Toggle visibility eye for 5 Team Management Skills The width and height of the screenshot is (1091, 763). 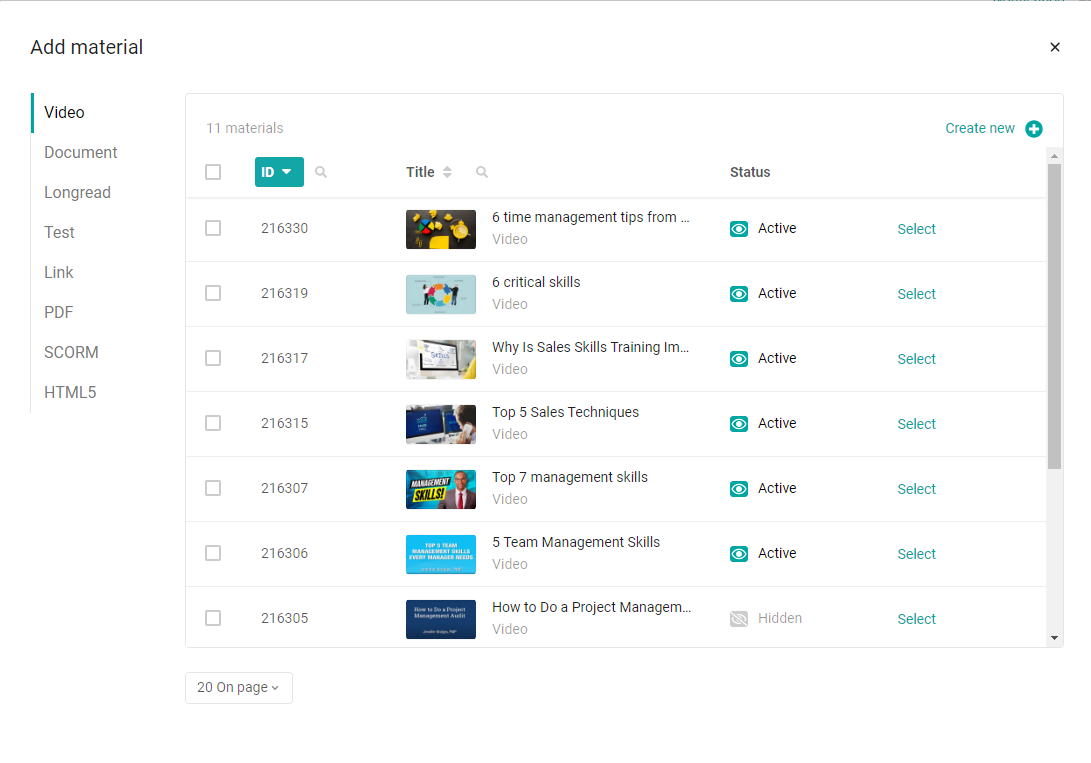coord(739,554)
